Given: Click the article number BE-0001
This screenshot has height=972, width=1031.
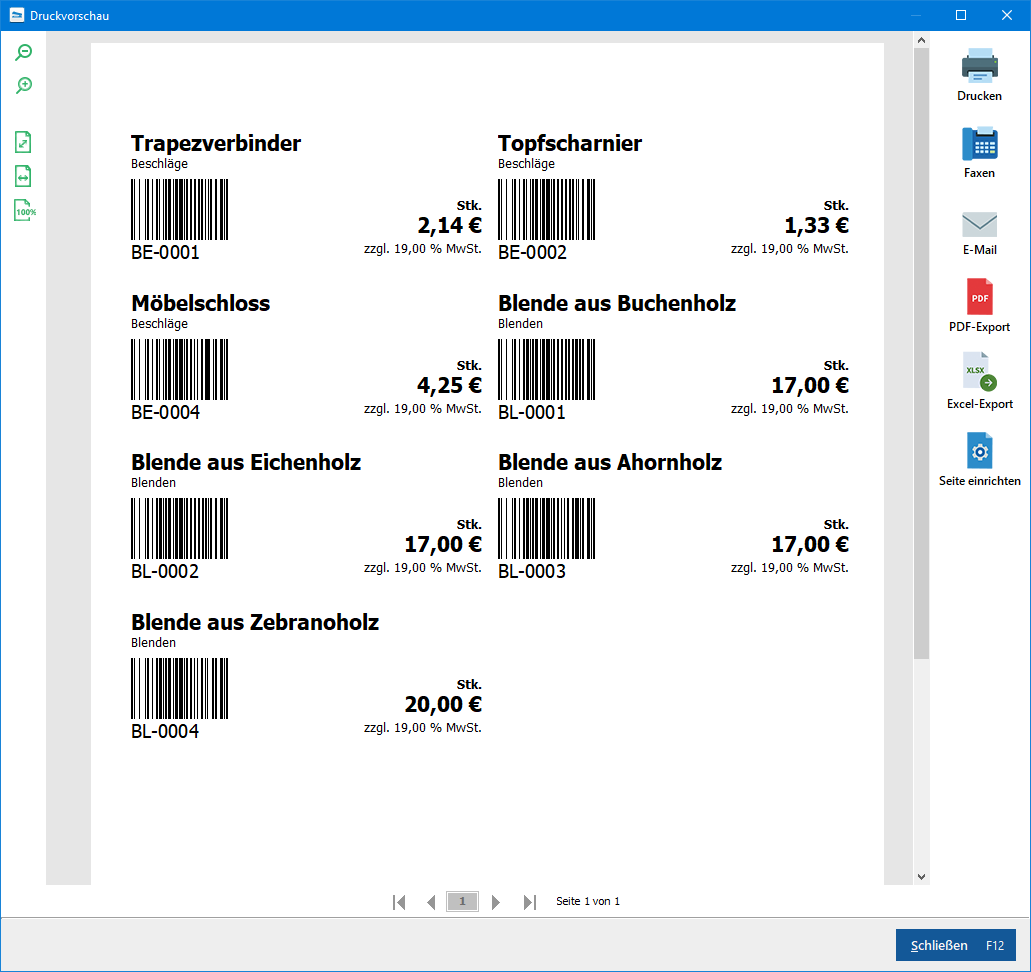Looking at the screenshot, I should pyautogui.click(x=165, y=253).
